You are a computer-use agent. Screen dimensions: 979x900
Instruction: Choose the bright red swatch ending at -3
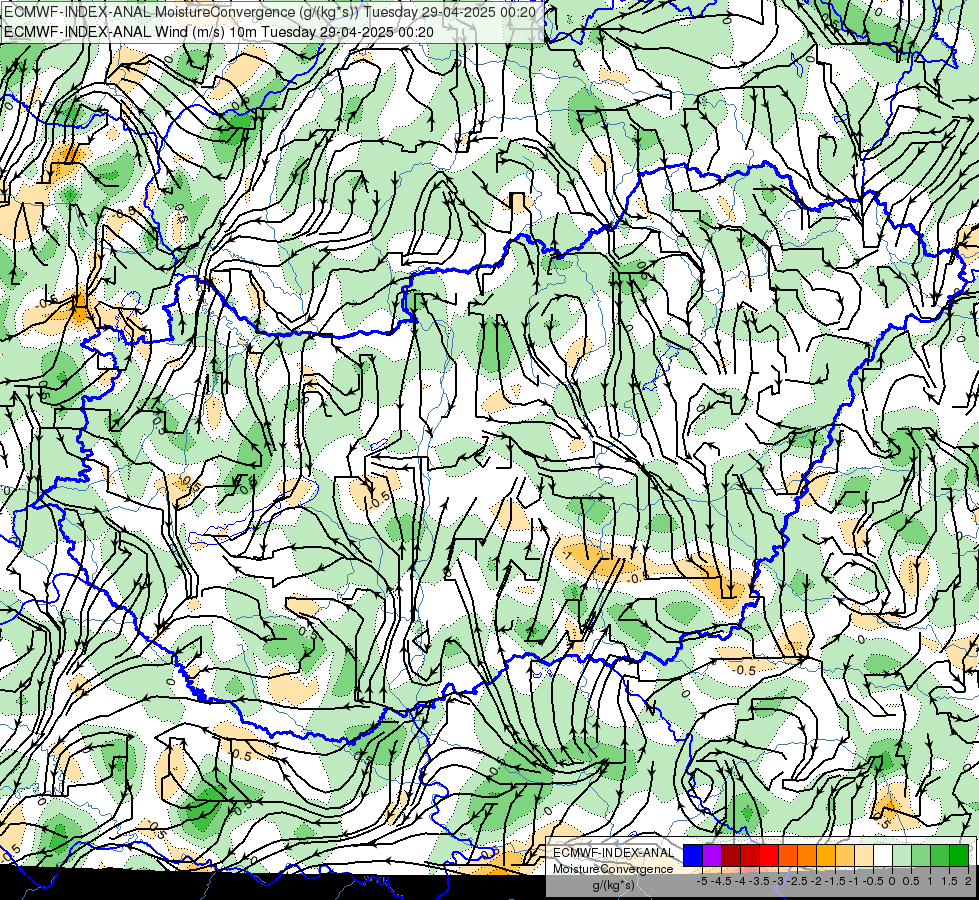pyautogui.click(x=769, y=855)
